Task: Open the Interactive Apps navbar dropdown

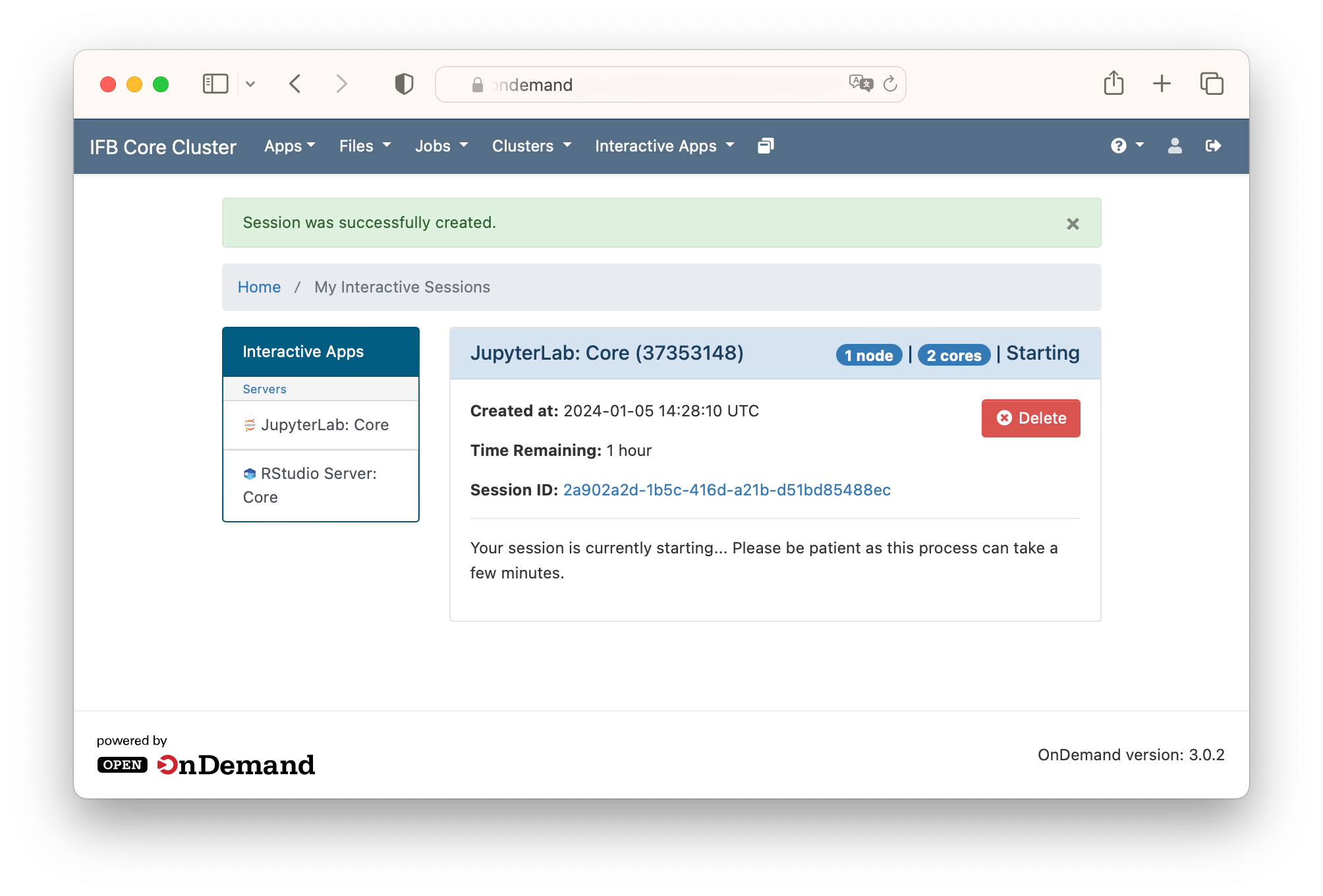Action: (664, 146)
